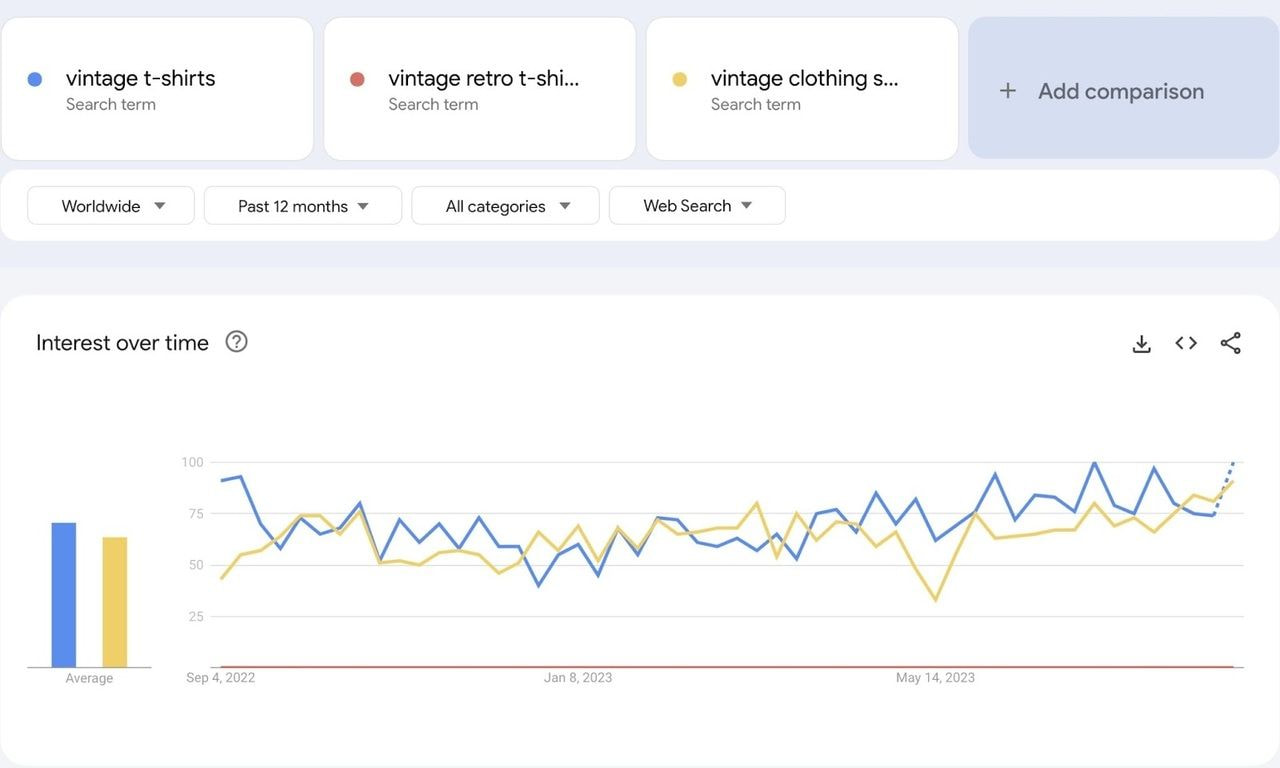Change the Web Search type dropdown
The height and width of the screenshot is (768, 1280).
point(697,206)
